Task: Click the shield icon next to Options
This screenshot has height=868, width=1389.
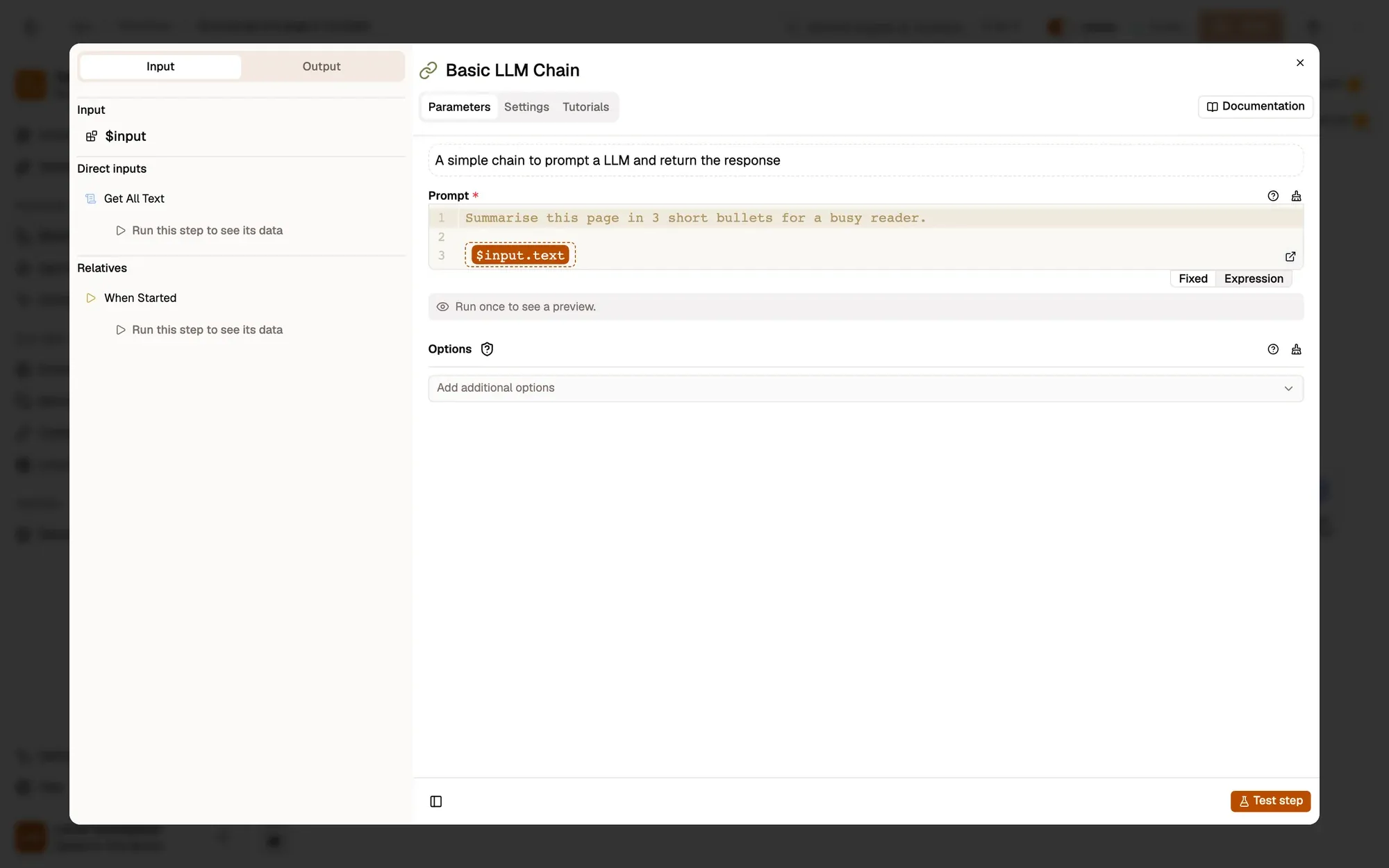Action: coord(487,349)
